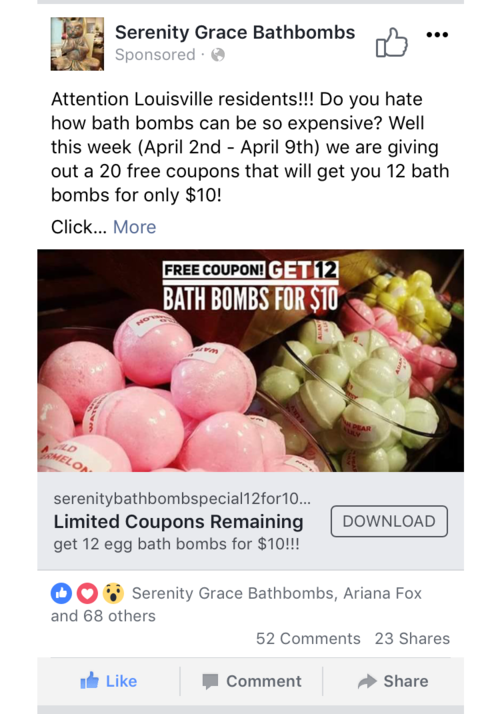Open Serenity Grace Bathbombs page name

point(235,32)
